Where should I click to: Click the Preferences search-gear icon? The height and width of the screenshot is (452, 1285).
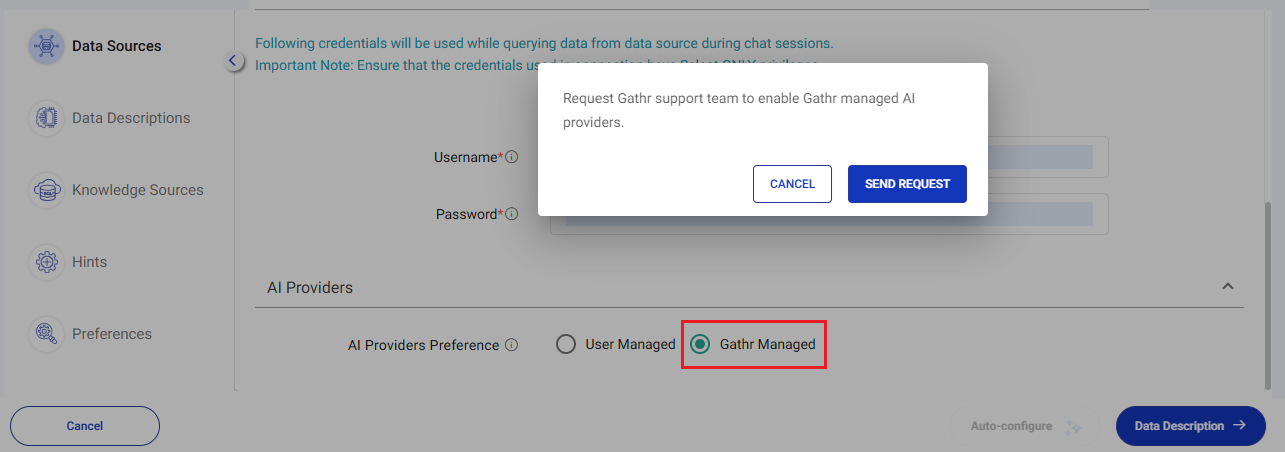pos(47,334)
